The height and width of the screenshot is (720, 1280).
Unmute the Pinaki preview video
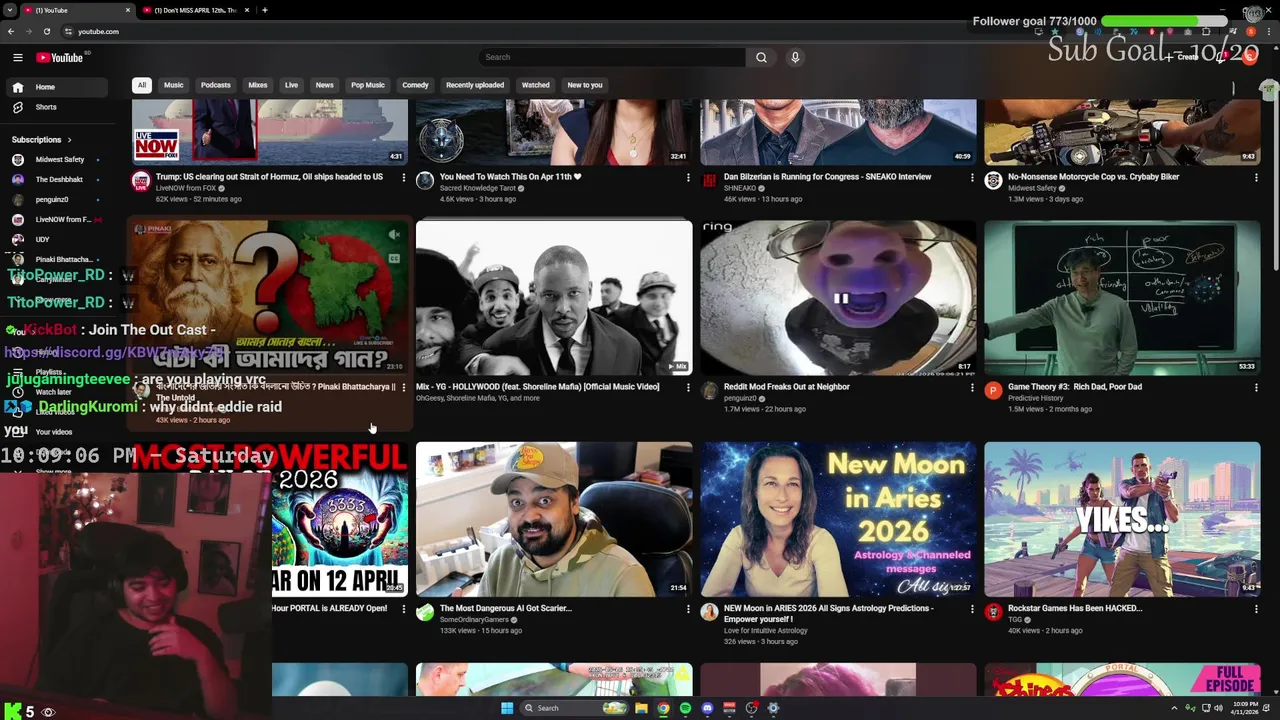tap(394, 235)
